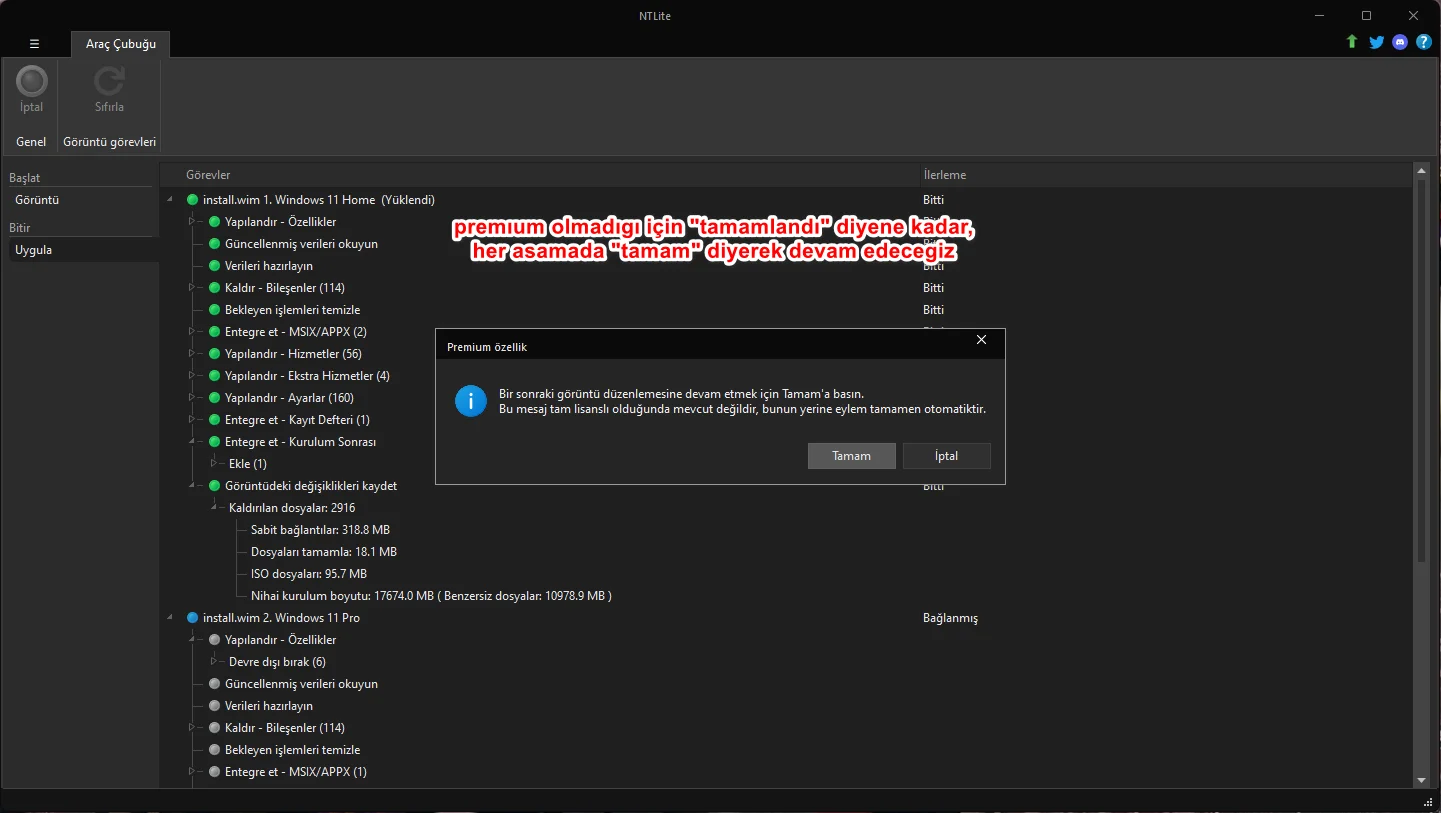Click the gray dot beside Entegre et - MSIX/APPX (1)

tap(214, 772)
